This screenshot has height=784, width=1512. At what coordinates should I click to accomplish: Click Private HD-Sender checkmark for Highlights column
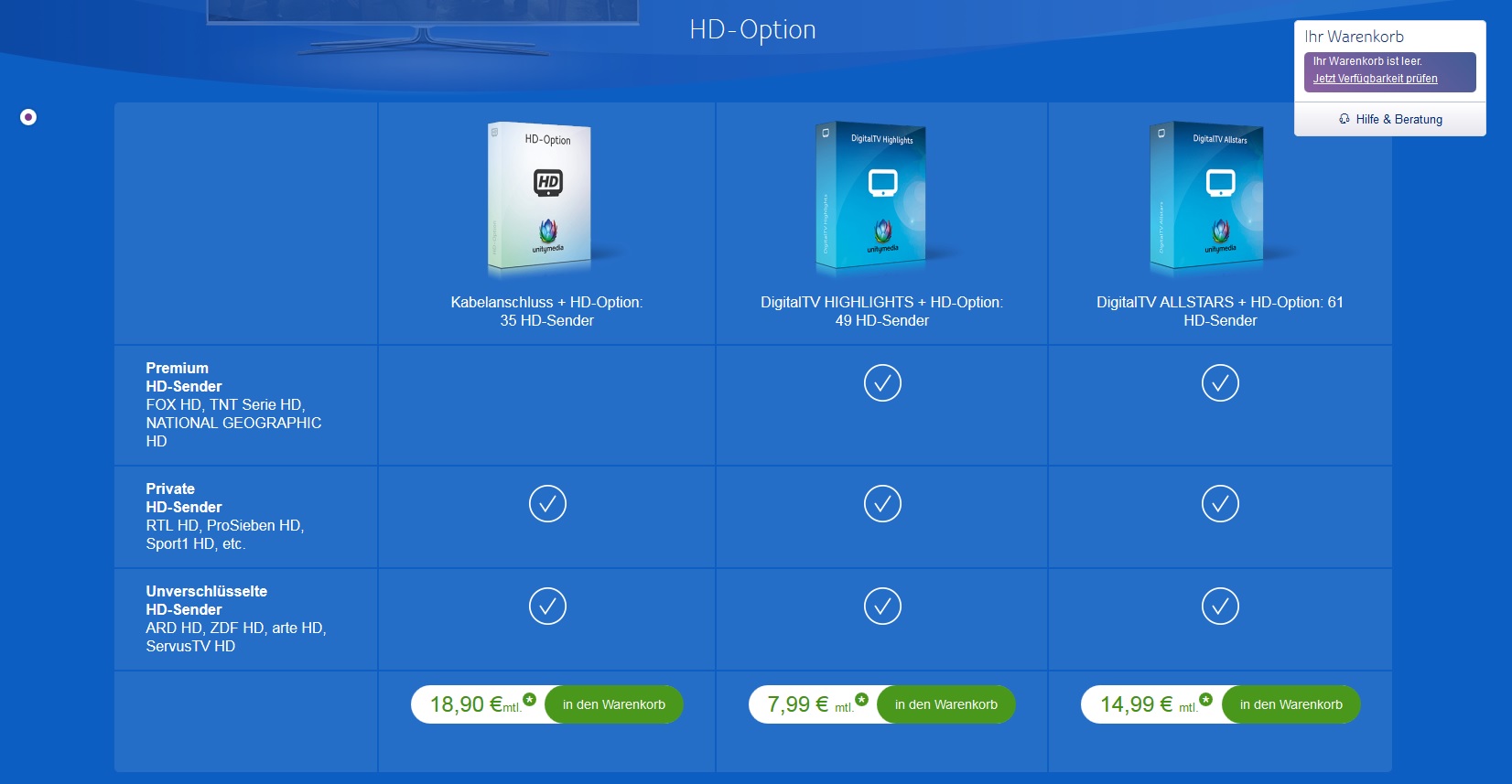(882, 504)
